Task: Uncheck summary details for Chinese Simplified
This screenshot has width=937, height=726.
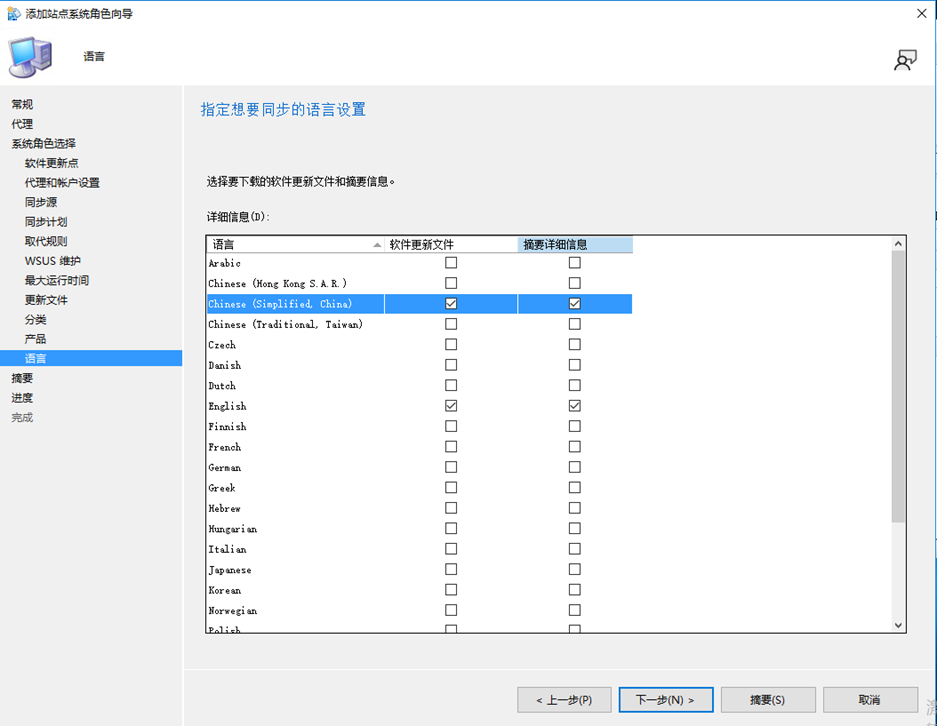Action: pyautogui.click(x=575, y=304)
